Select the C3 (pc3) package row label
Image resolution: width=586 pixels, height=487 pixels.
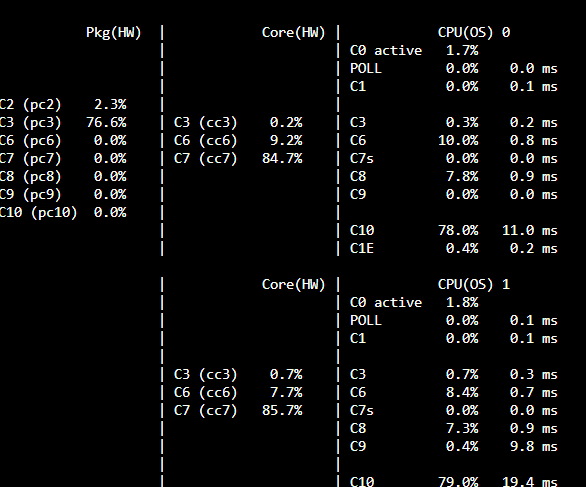(x=30, y=122)
